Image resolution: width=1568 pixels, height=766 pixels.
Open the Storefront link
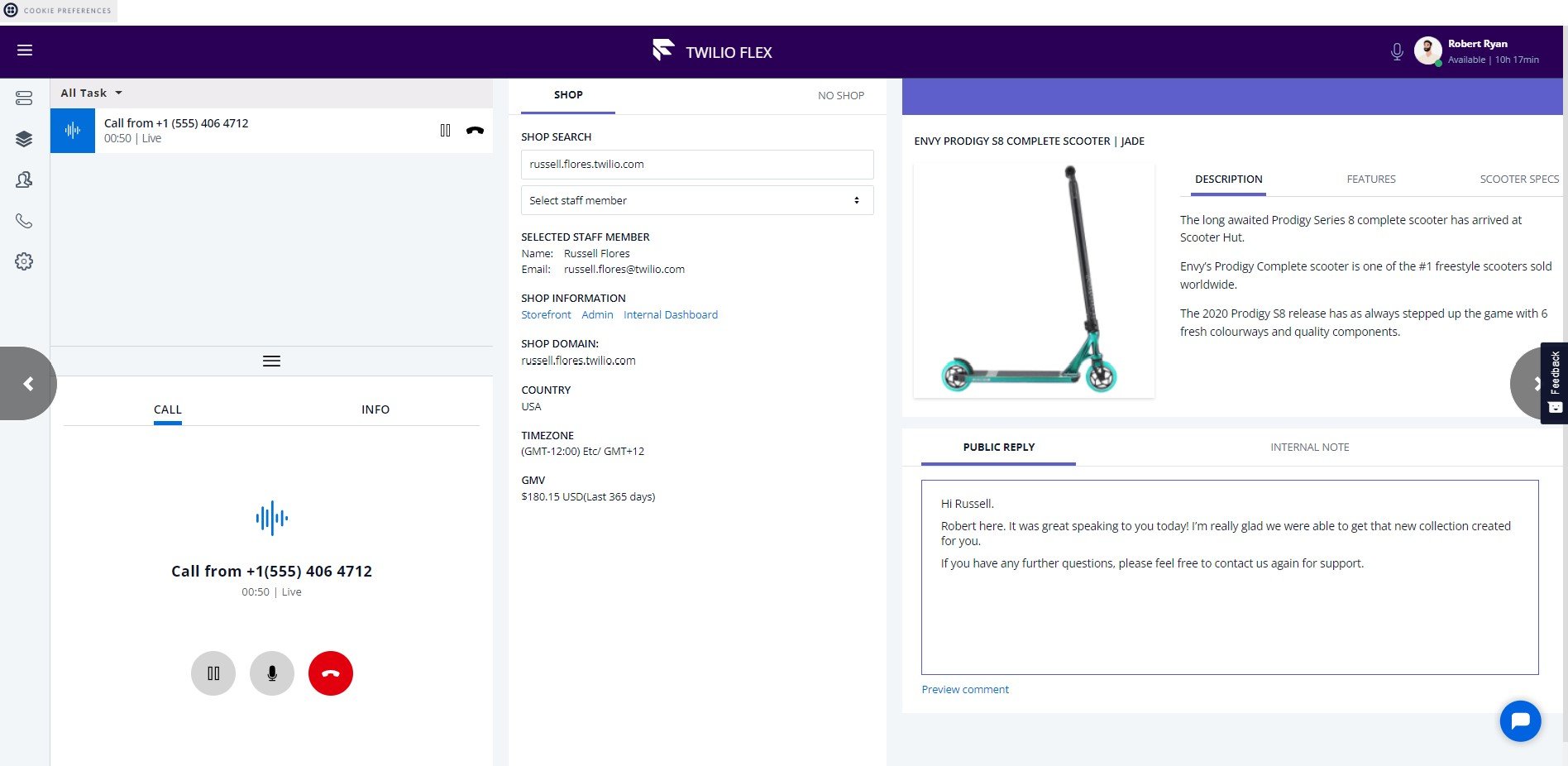pos(546,315)
